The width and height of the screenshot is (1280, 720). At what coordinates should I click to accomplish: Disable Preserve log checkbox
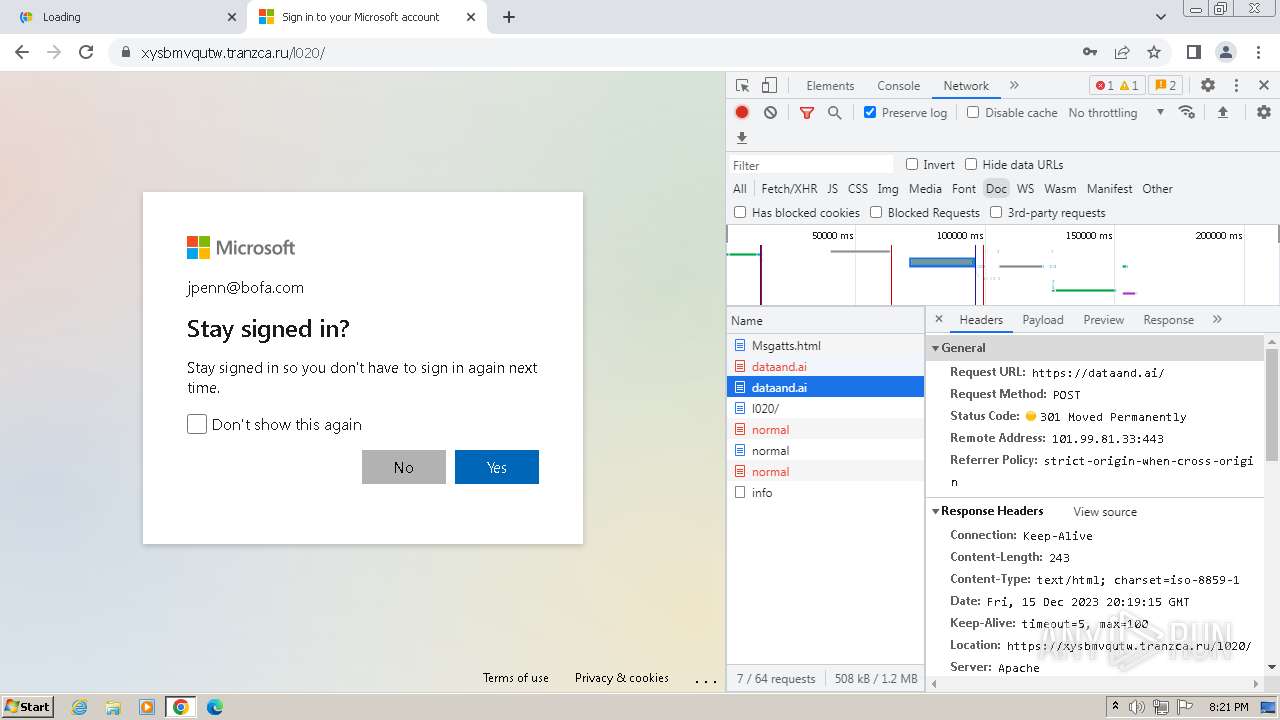(870, 112)
